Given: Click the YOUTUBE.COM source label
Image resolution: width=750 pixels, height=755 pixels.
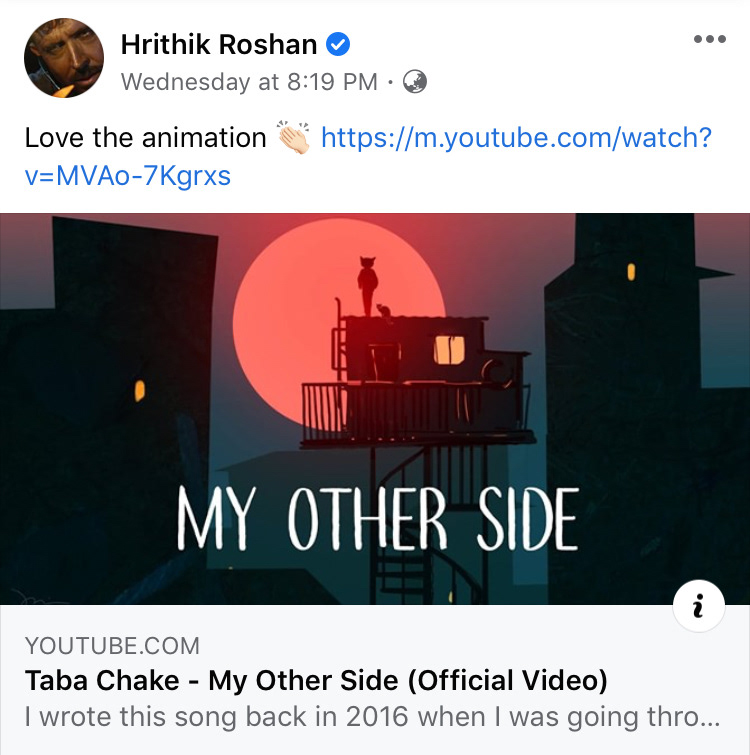Looking at the screenshot, I should click(112, 646).
